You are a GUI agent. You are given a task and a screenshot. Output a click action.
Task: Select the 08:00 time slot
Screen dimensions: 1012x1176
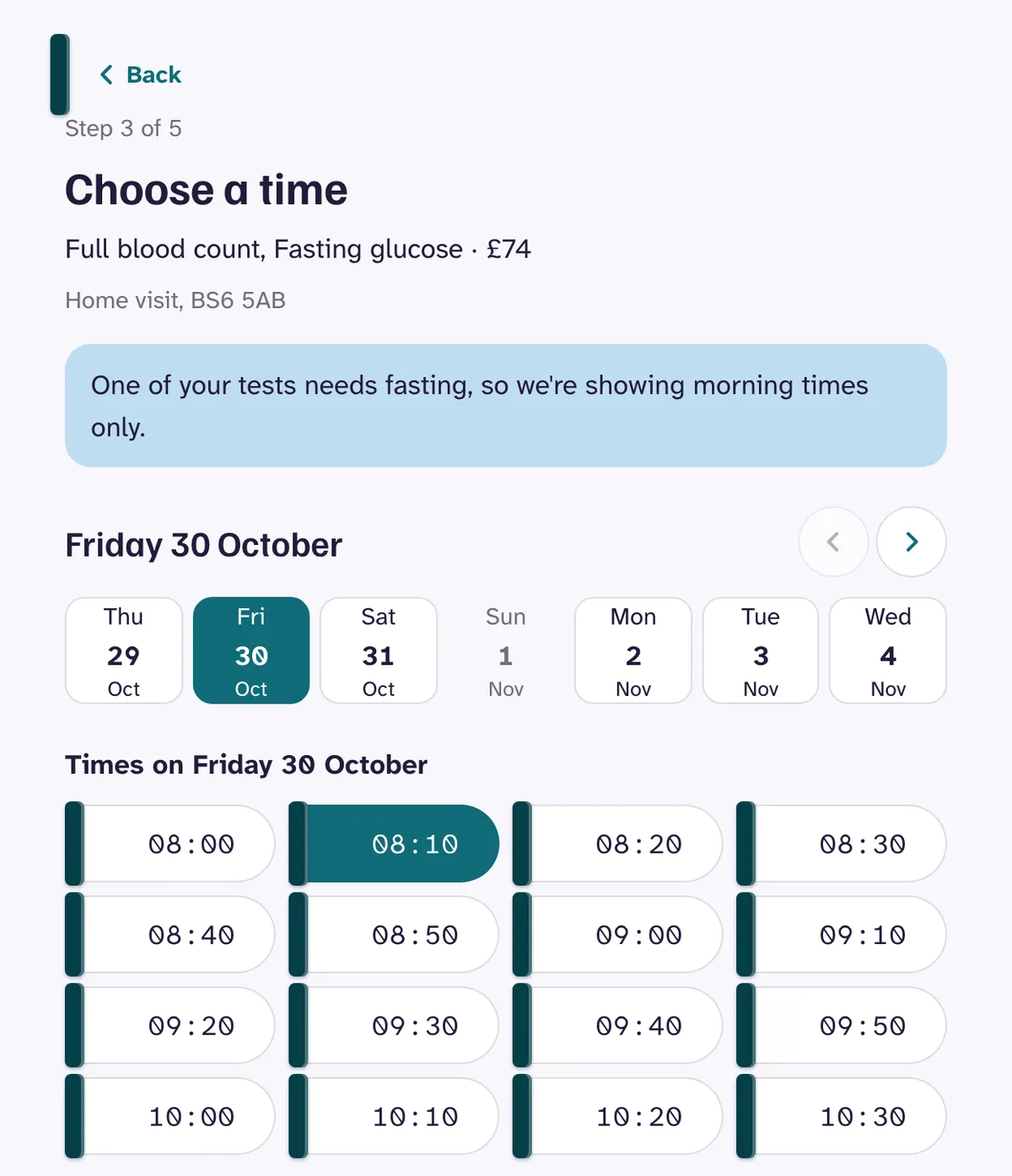coord(170,844)
